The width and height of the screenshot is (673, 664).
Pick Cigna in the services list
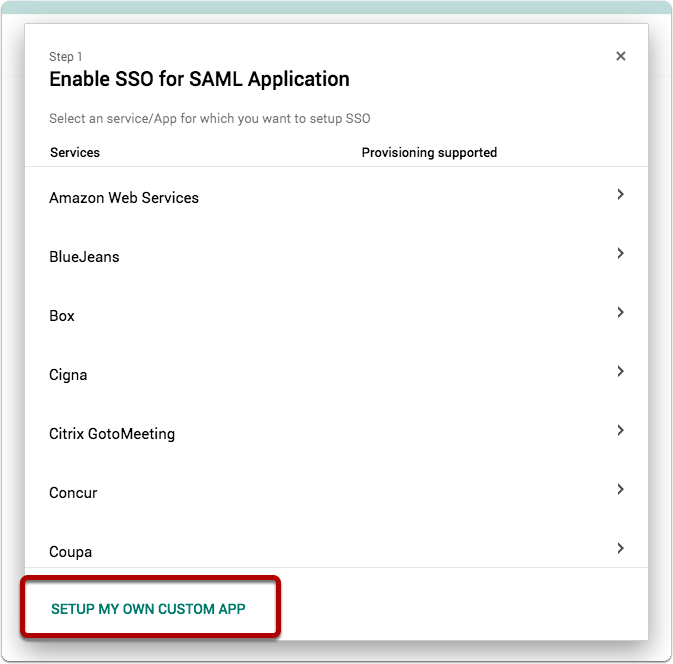pyautogui.click(x=68, y=375)
